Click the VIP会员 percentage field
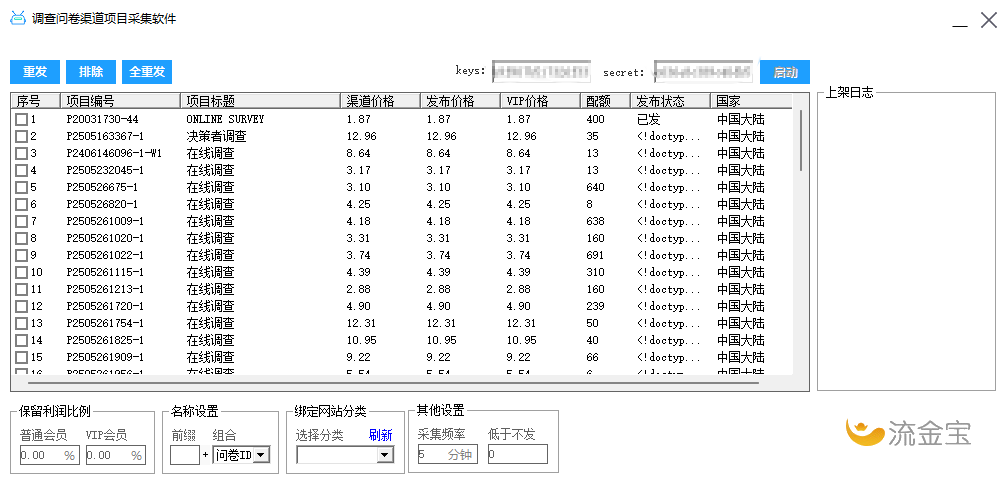The height and width of the screenshot is (483, 1008). pos(116,455)
